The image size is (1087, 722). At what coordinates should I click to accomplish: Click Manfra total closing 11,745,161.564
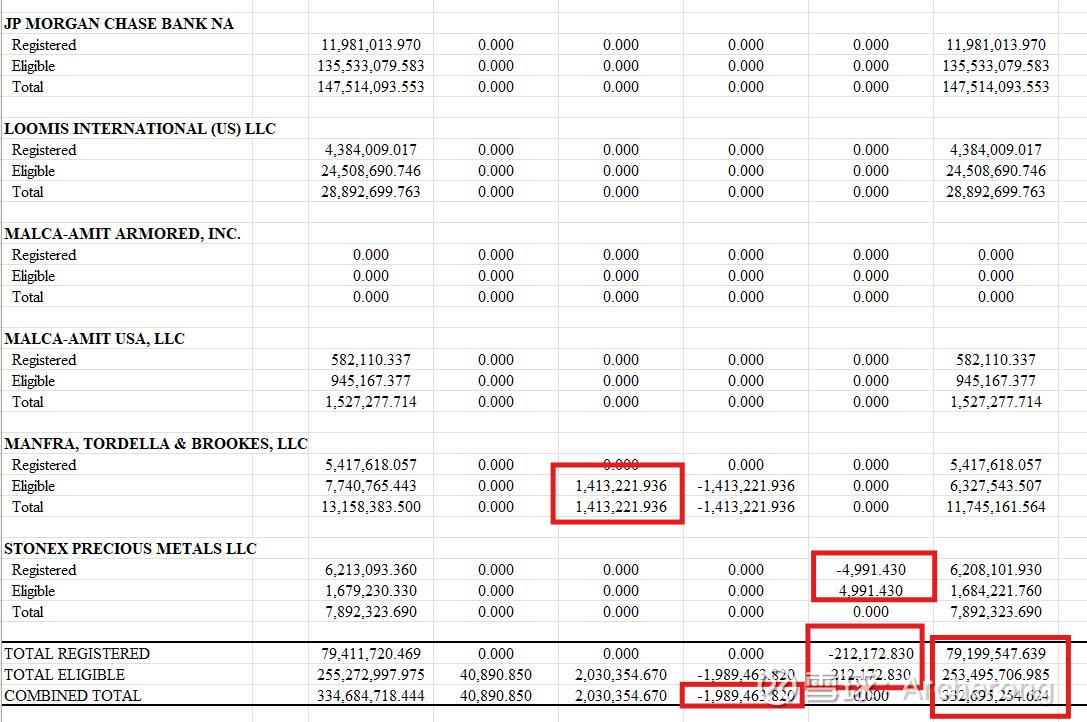(995, 507)
